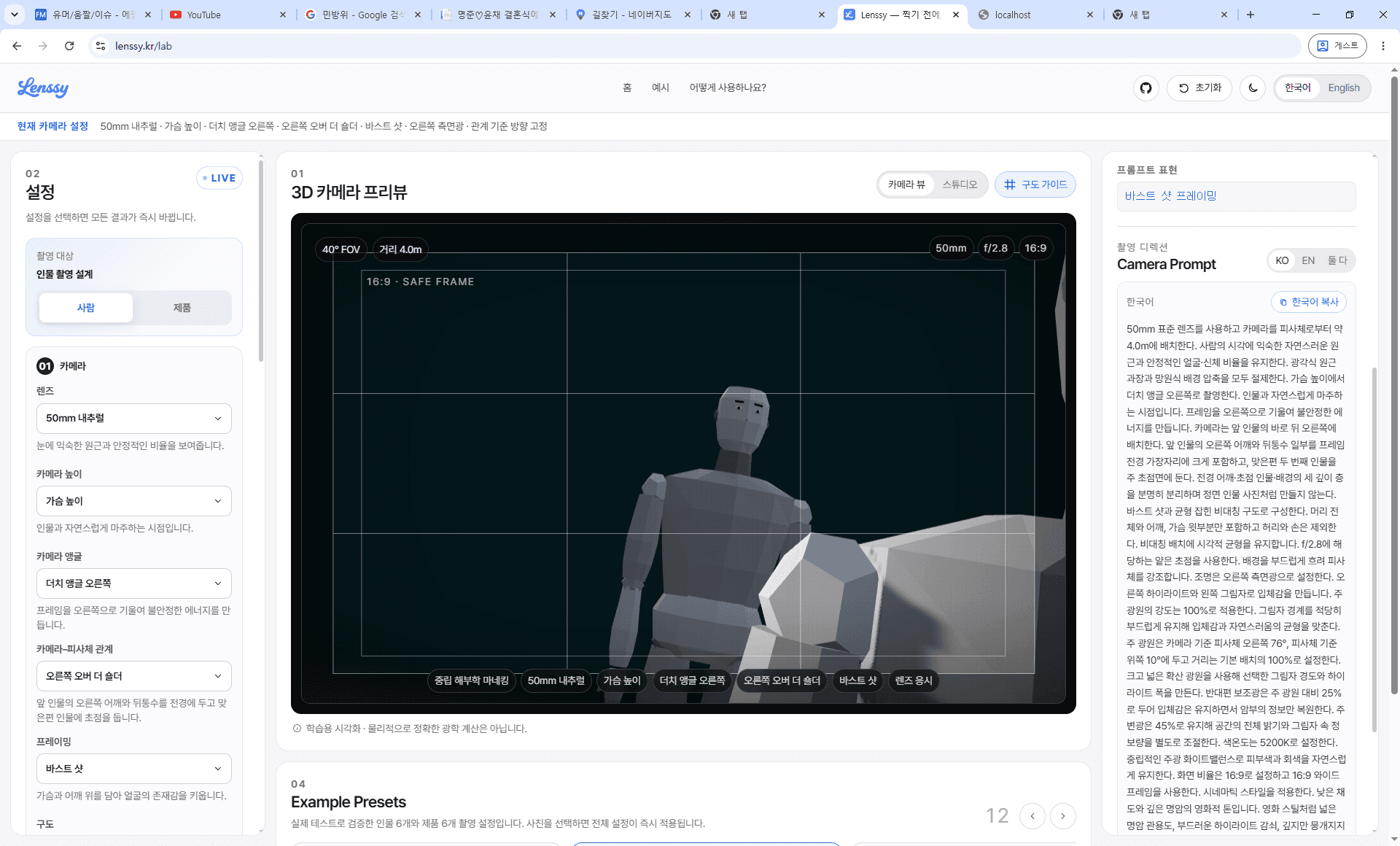Open a new browser tab
The width and height of the screenshot is (1400, 846).
(x=1250, y=15)
